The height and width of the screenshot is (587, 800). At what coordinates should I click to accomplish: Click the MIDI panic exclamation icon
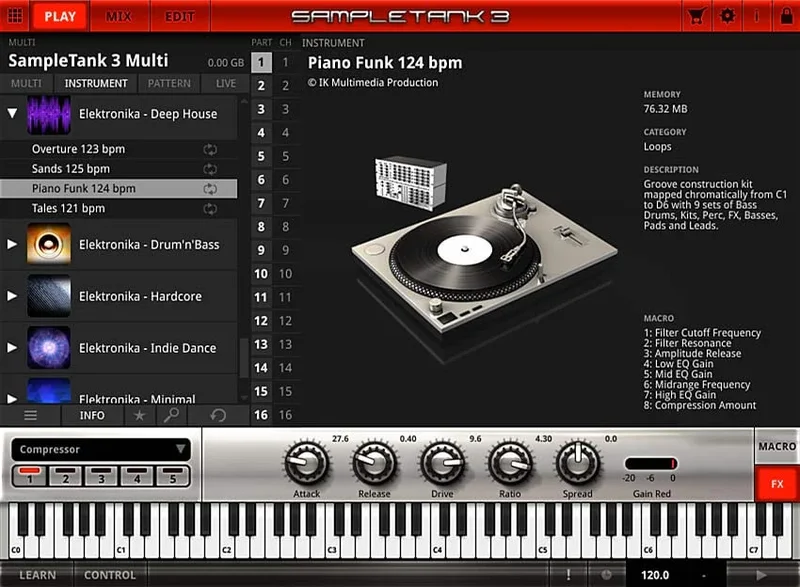[x=568, y=575]
